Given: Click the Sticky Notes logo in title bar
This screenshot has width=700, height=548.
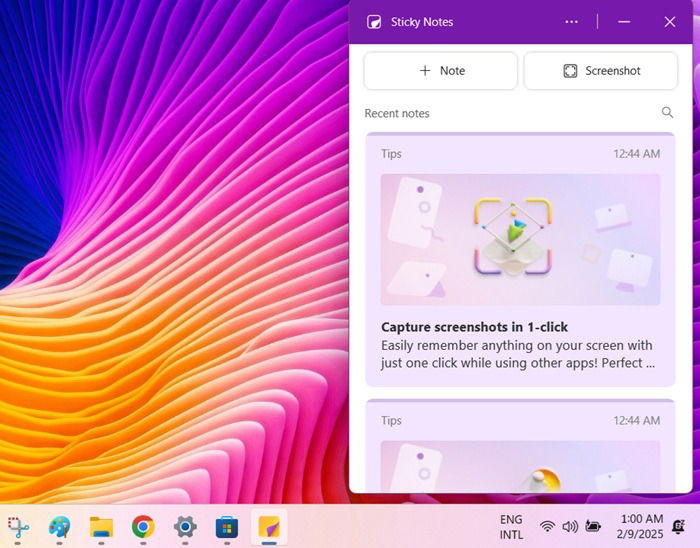Looking at the screenshot, I should pyautogui.click(x=374, y=22).
